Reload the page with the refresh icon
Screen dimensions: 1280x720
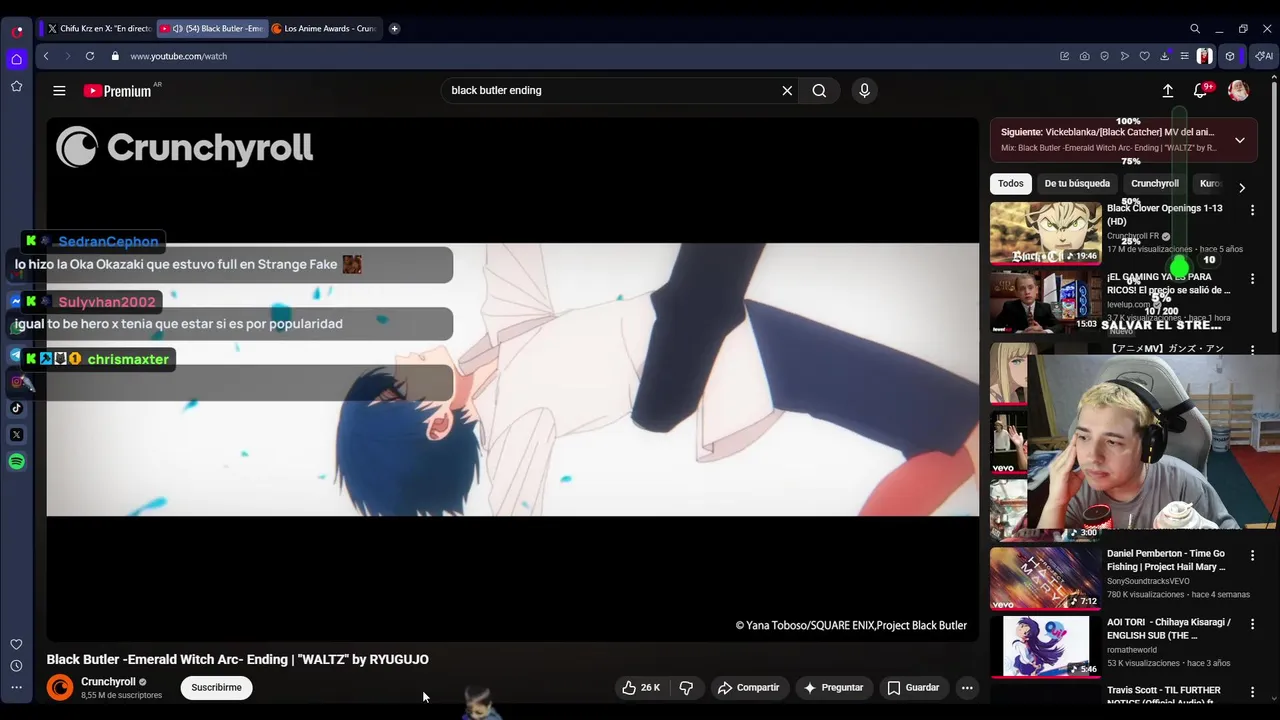pyautogui.click(x=90, y=56)
